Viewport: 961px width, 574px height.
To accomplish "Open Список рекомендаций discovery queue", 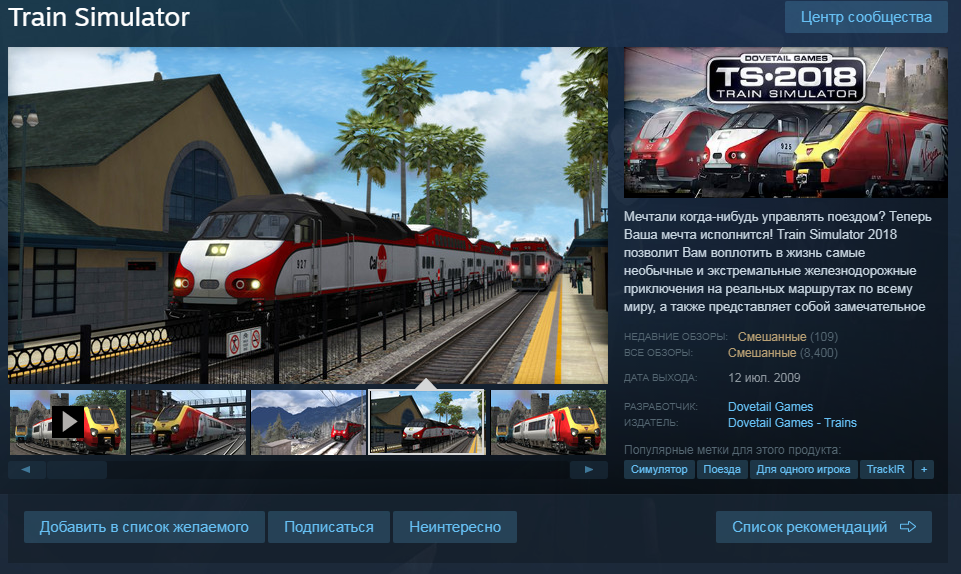I will [824, 527].
